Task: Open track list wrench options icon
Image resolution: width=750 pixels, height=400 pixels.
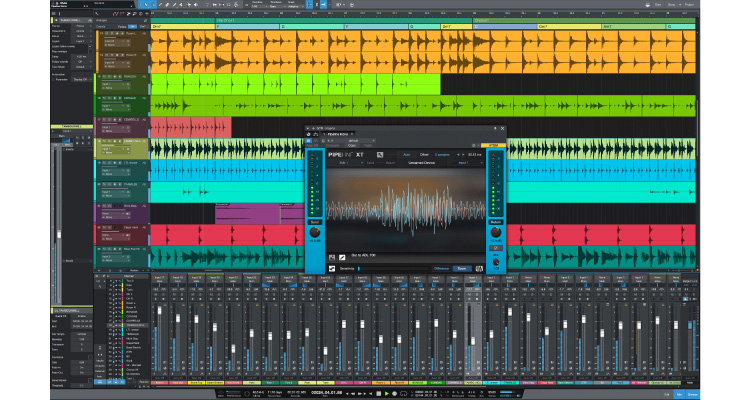Action: (97, 13)
